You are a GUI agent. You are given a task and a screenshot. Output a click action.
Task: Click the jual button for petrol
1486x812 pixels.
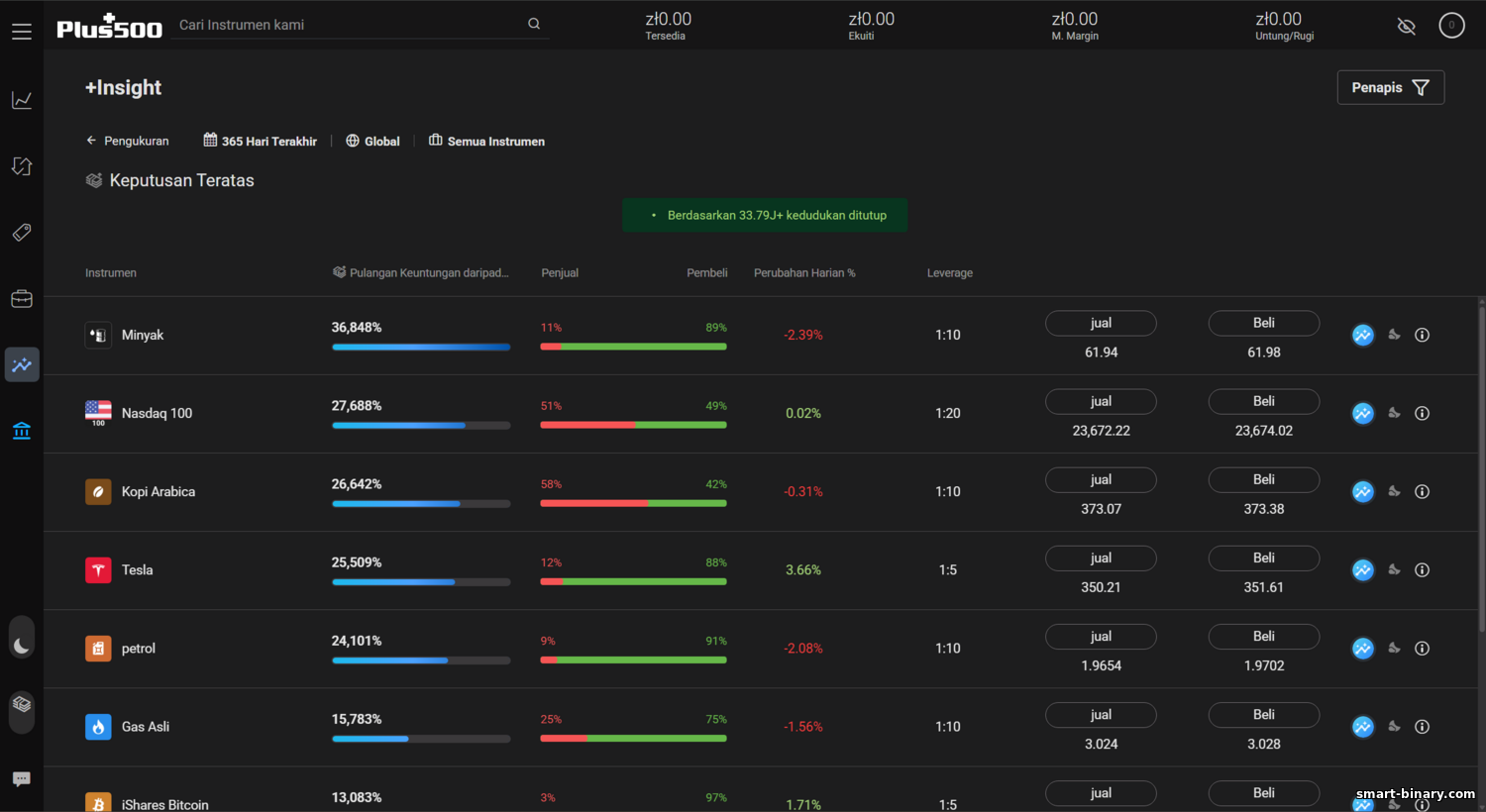click(x=1101, y=637)
